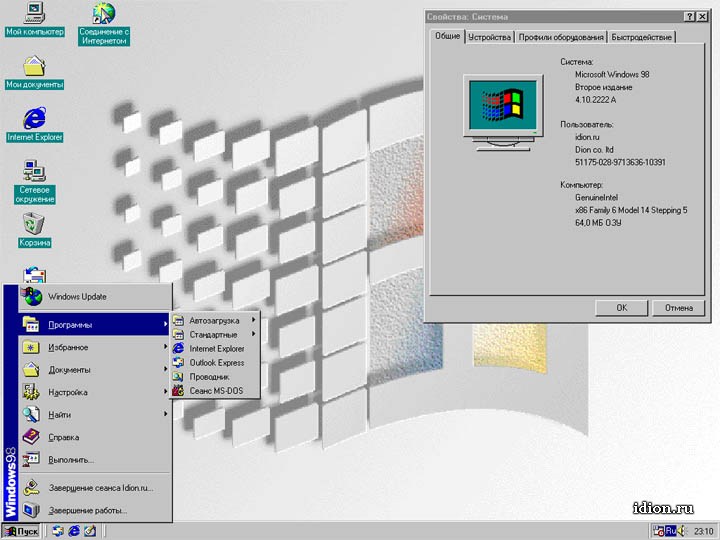
Task: Expand the Стандартные submenu arrow
Action: pyautogui.click(x=253, y=334)
